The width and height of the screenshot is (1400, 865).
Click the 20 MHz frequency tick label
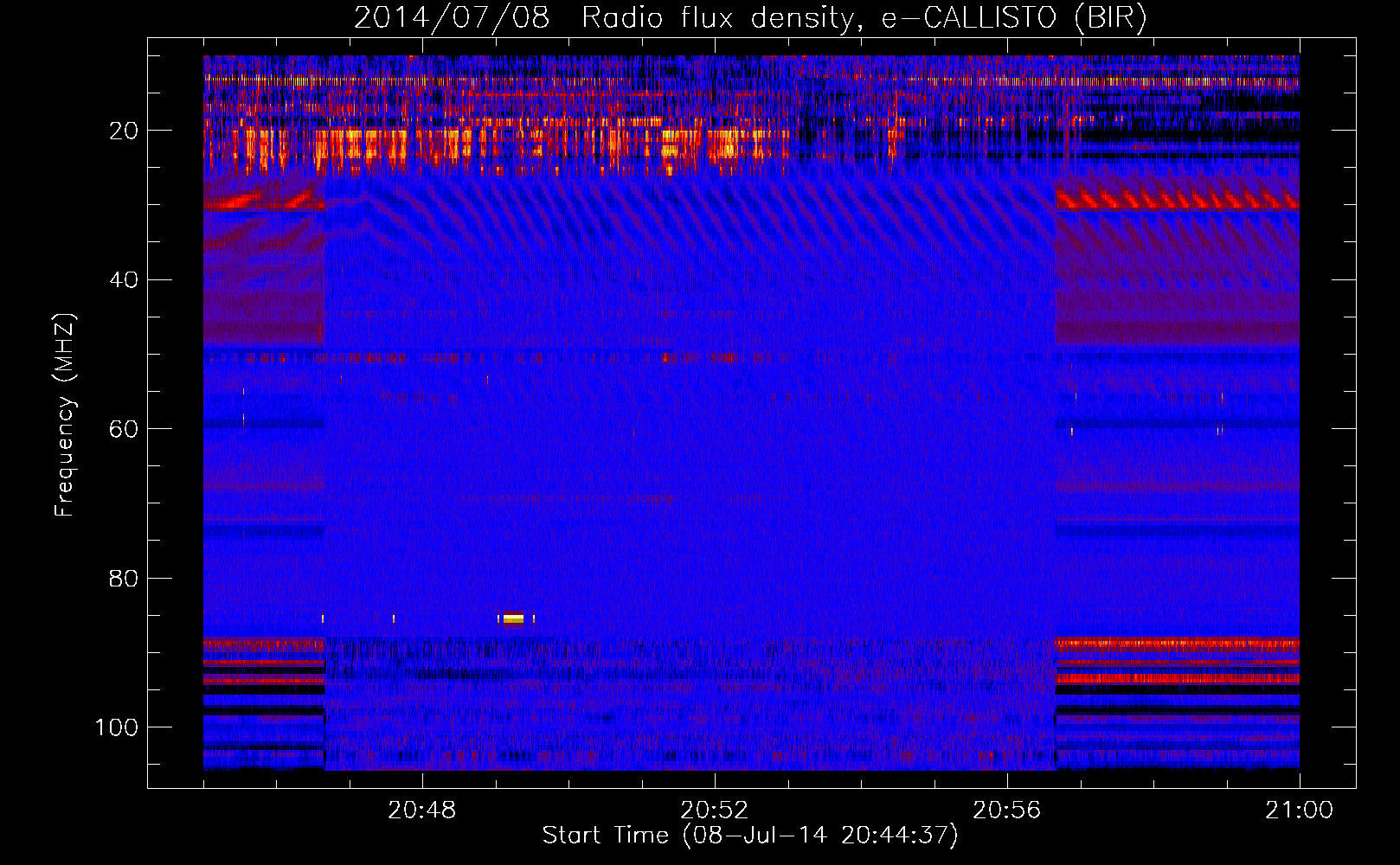(124, 131)
